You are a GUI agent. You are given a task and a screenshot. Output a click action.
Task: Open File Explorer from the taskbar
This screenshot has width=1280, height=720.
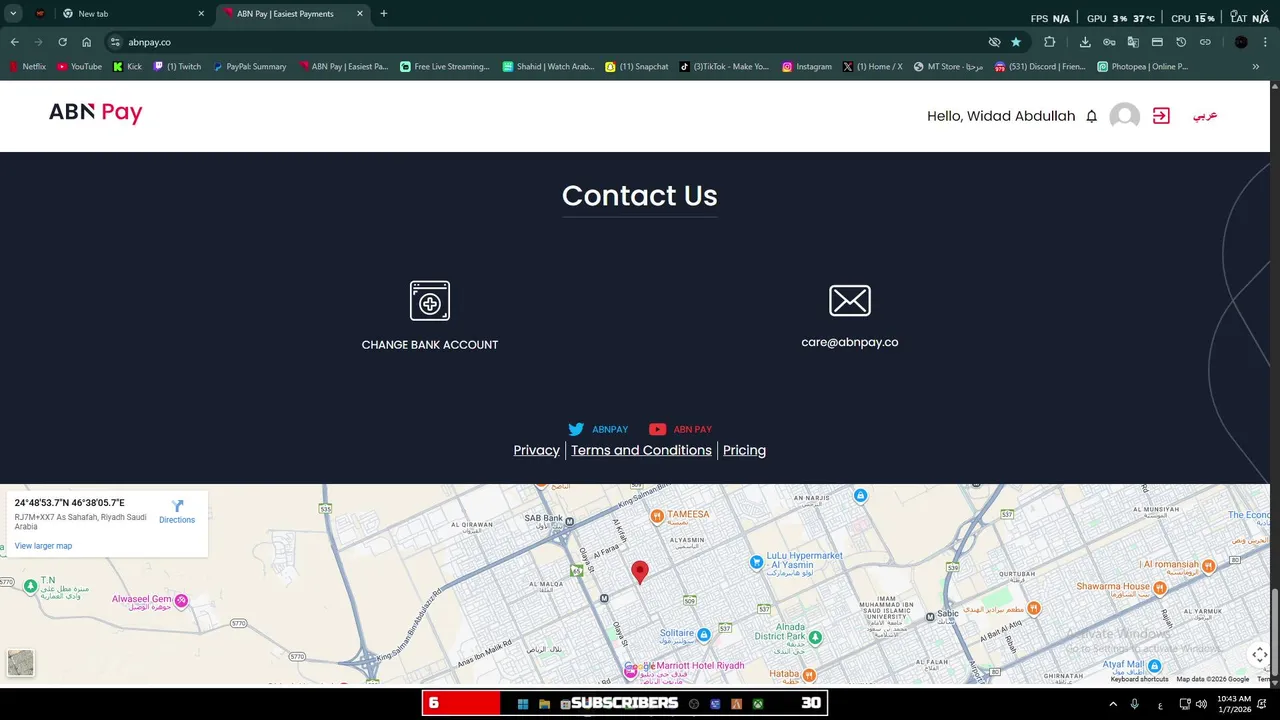pos(544,703)
